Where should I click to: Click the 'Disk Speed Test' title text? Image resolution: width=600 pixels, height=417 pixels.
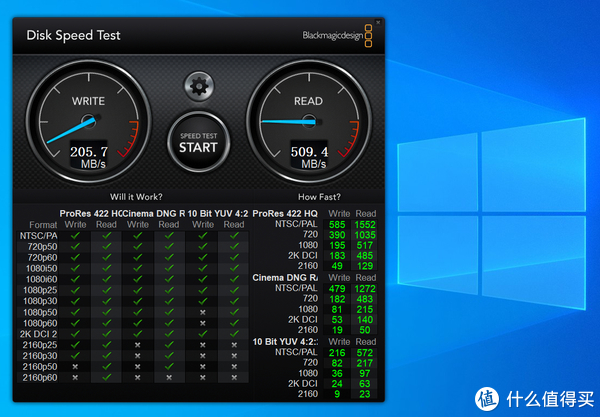[73, 35]
